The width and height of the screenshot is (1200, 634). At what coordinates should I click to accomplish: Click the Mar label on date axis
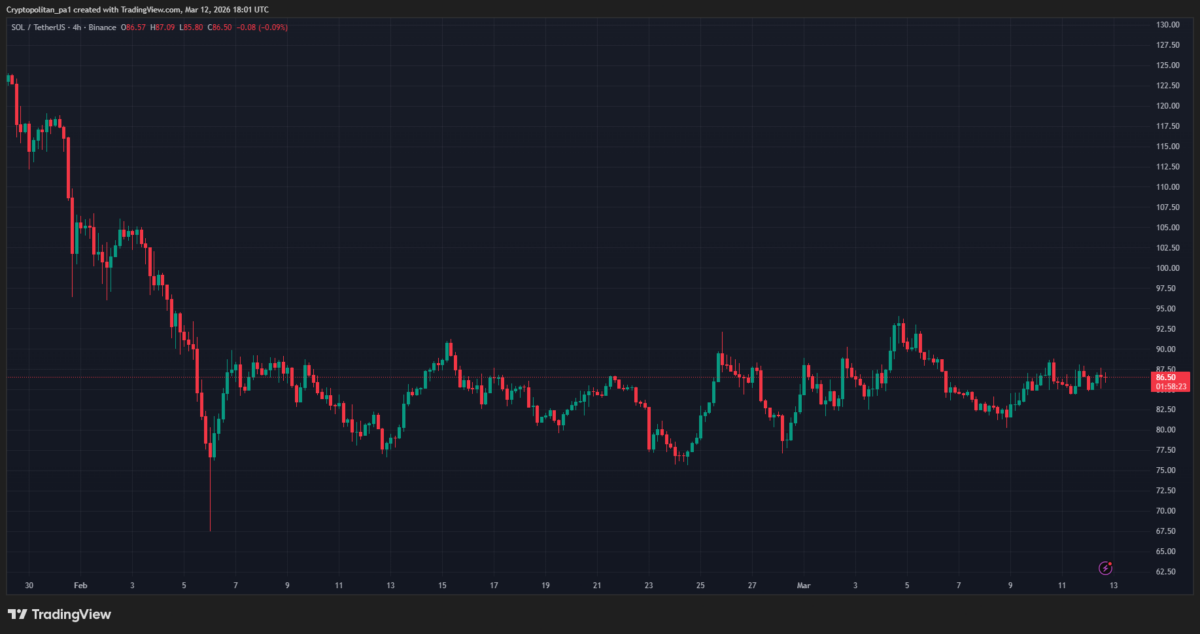click(x=803, y=586)
